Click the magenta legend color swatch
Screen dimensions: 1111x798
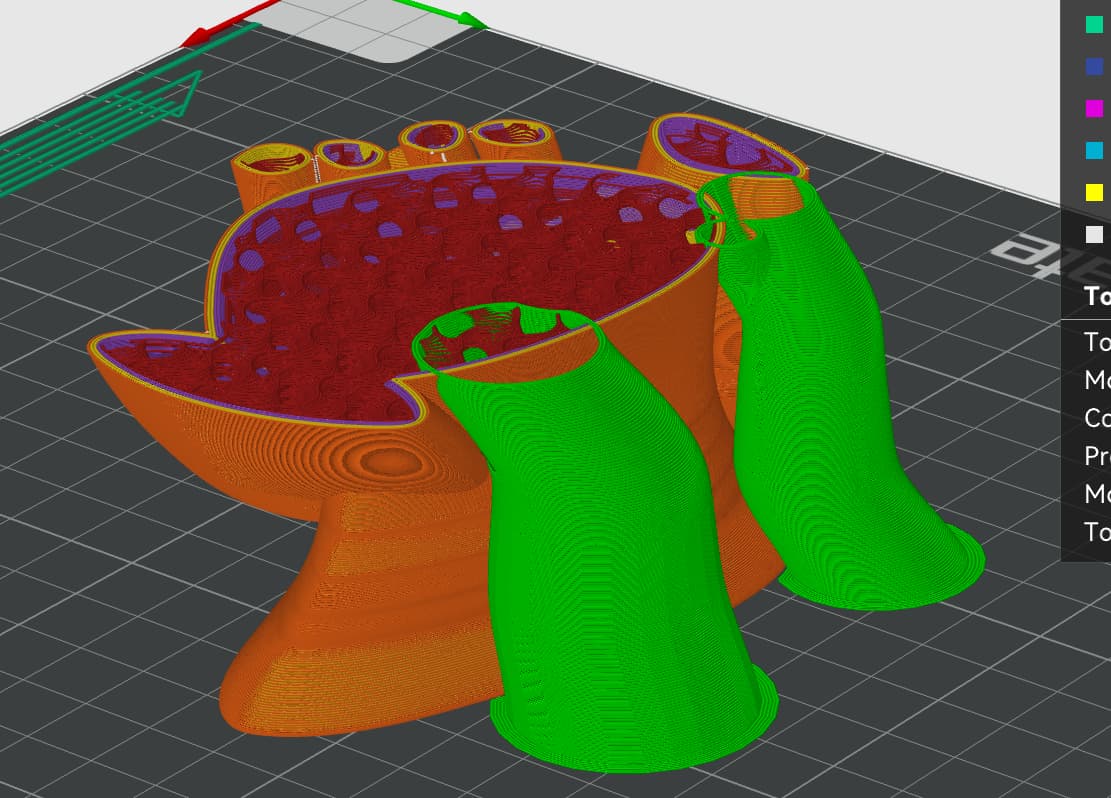[x=1095, y=108]
